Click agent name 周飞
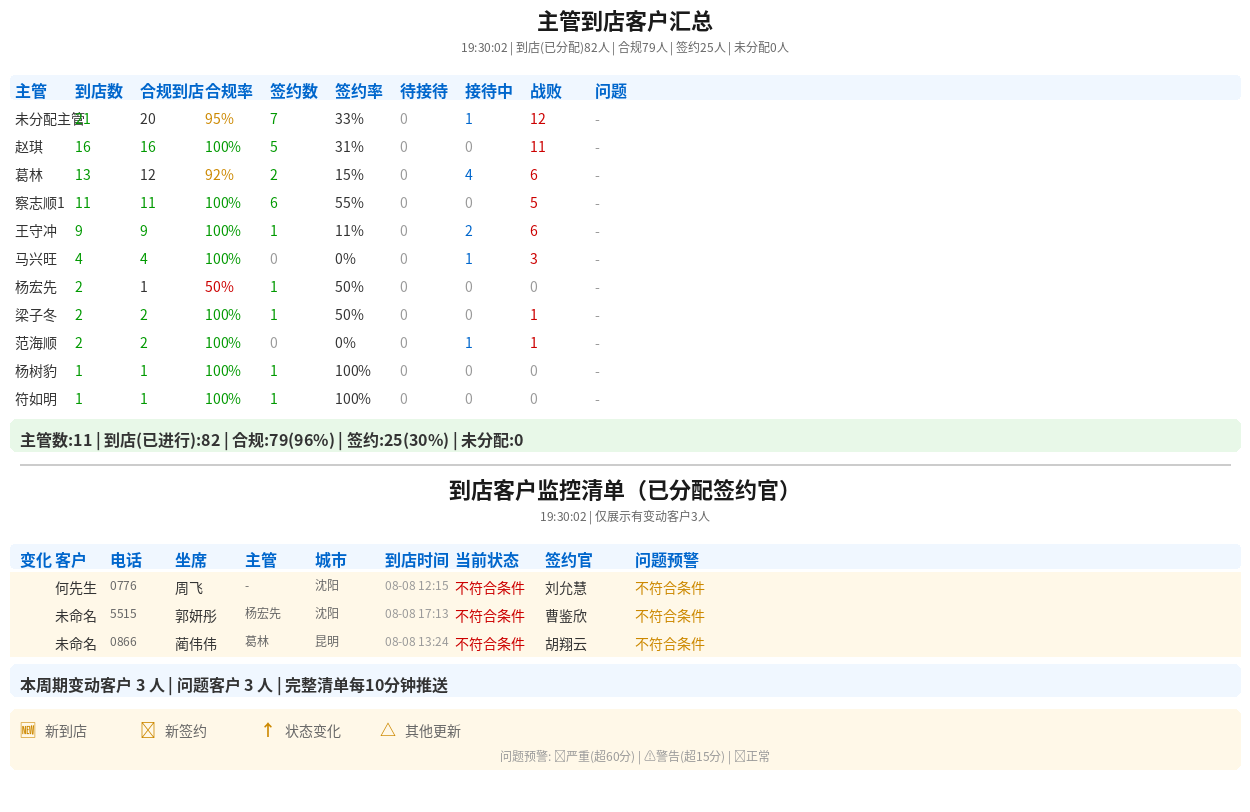 point(189,588)
